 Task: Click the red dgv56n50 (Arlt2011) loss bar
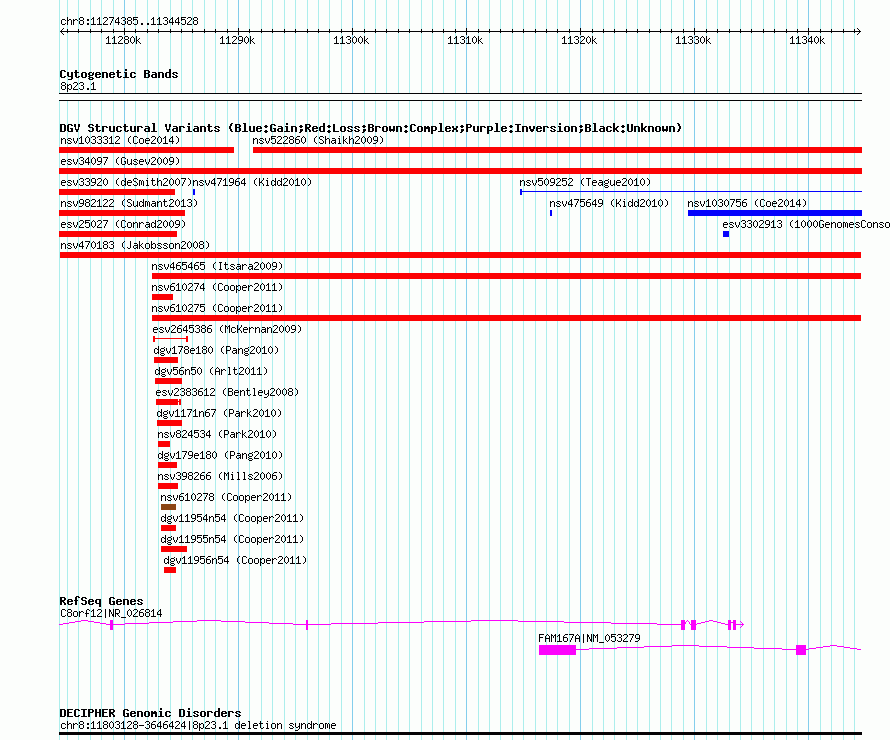tap(168, 381)
